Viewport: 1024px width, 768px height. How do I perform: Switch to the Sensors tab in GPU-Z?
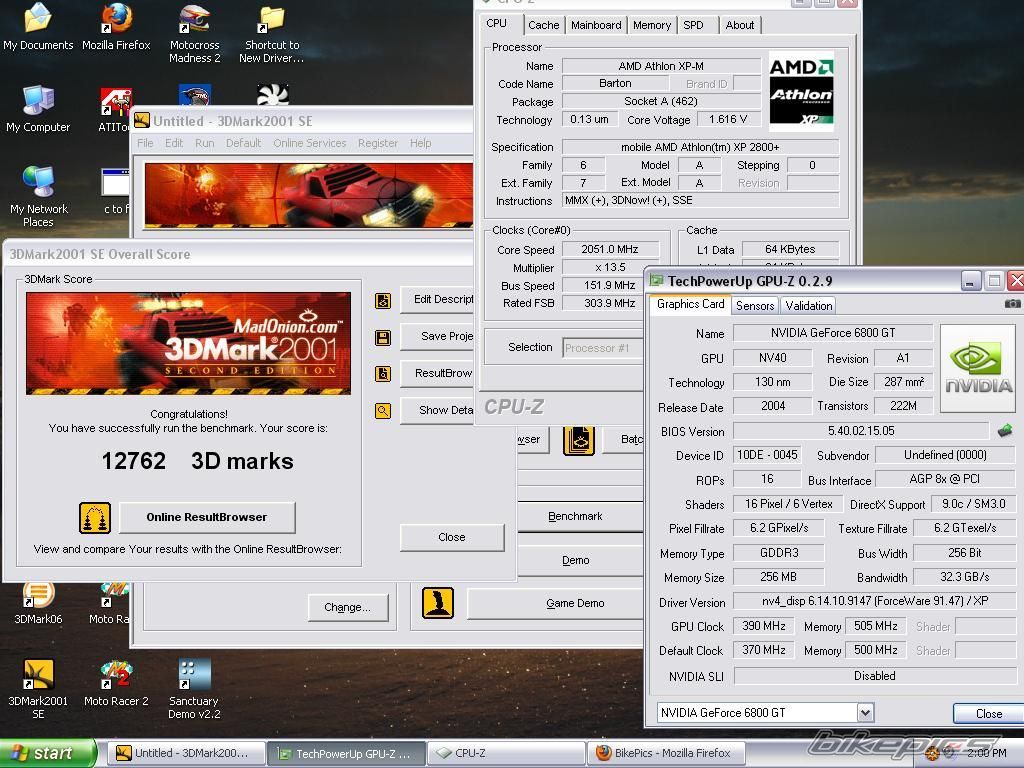[754, 306]
